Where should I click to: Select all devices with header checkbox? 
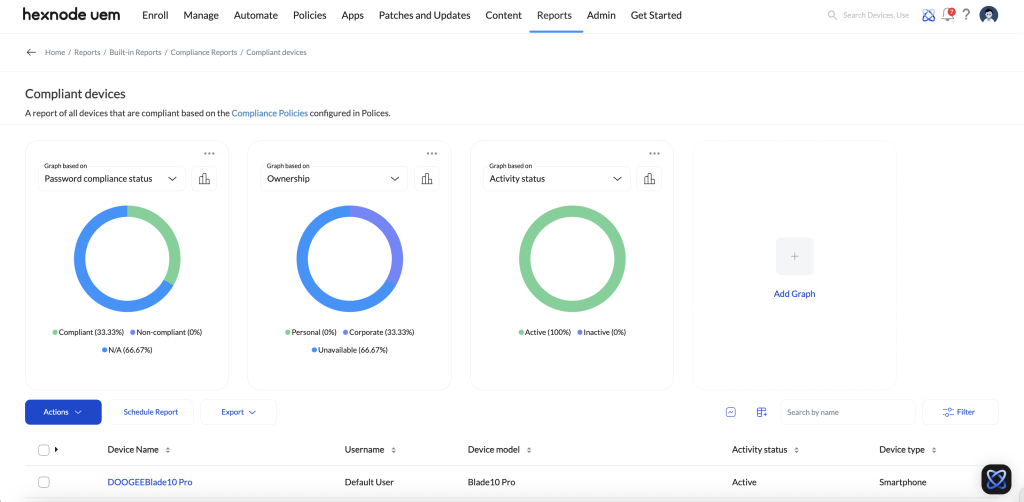[x=43, y=450]
